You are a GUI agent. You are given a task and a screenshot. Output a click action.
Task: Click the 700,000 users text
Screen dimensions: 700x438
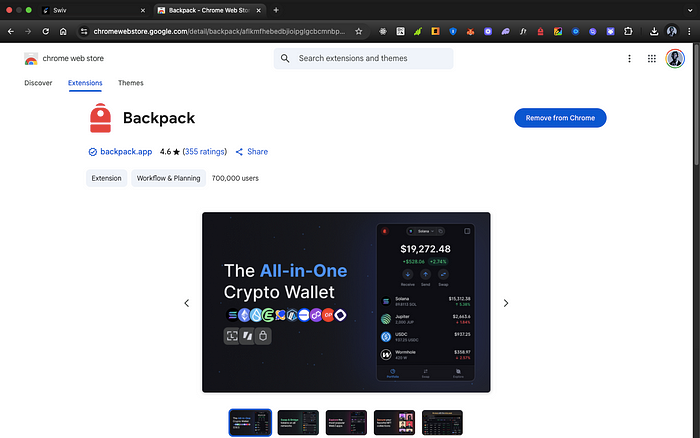(235, 178)
